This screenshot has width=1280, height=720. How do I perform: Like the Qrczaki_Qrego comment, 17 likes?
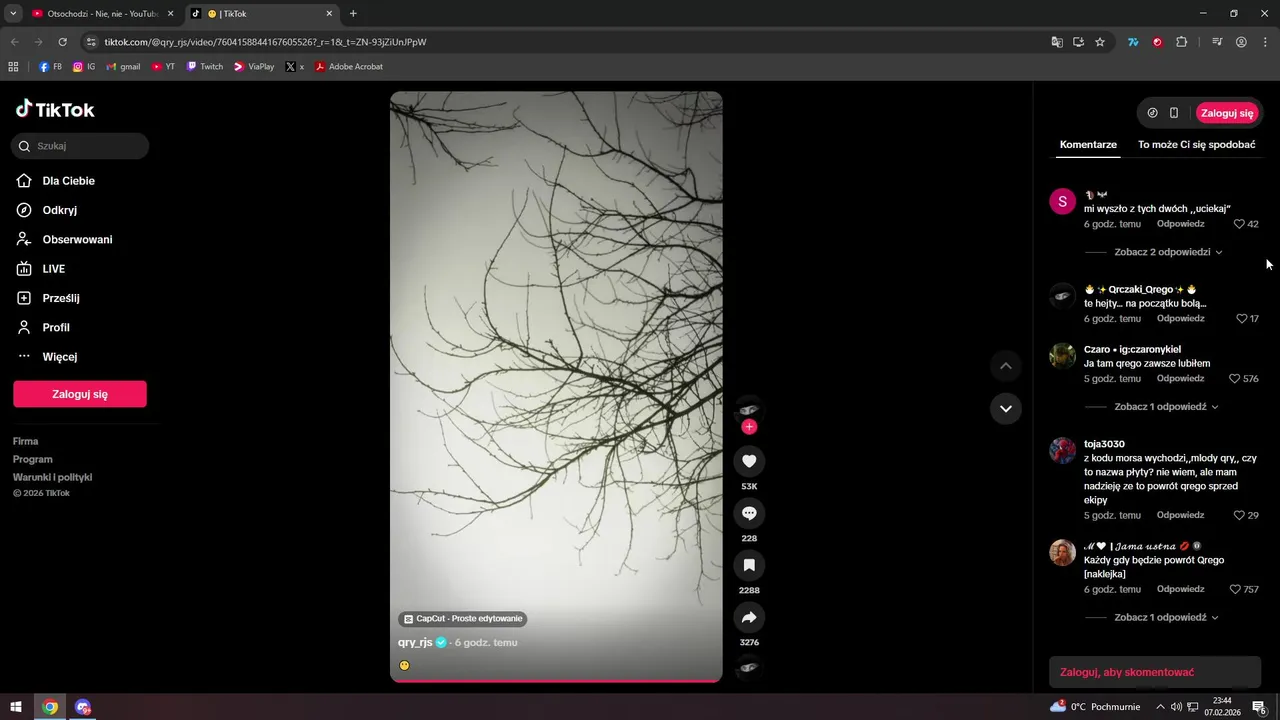(1242, 318)
